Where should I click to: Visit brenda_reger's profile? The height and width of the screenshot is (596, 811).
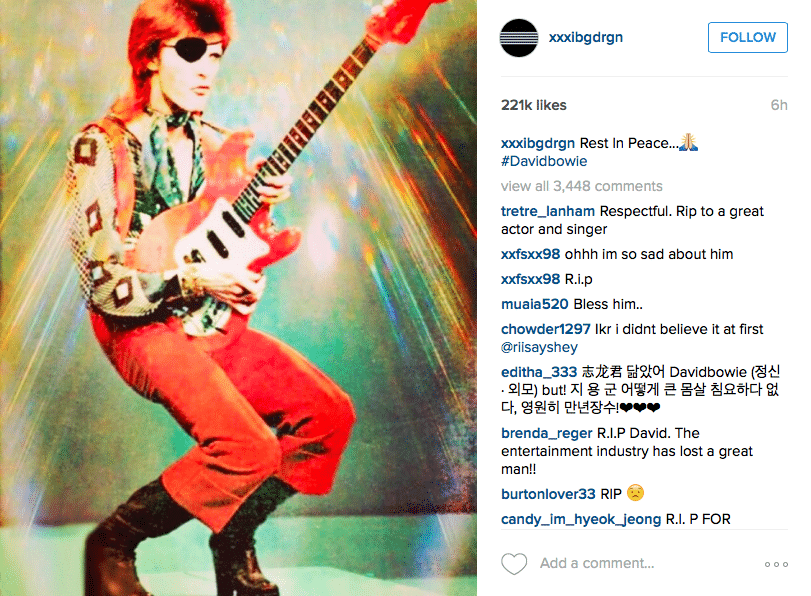[546, 433]
